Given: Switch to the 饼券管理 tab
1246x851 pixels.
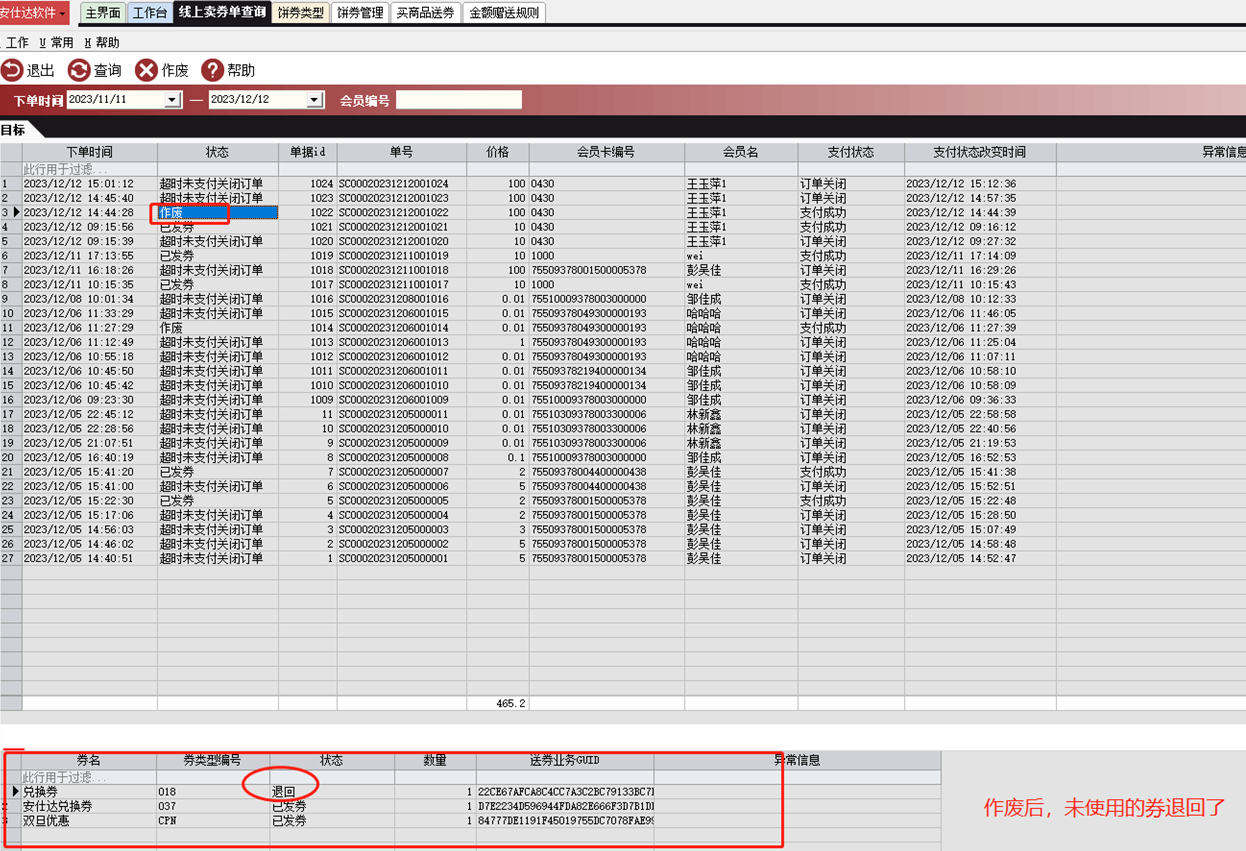Looking at the screenshot, I should (360, 13).
